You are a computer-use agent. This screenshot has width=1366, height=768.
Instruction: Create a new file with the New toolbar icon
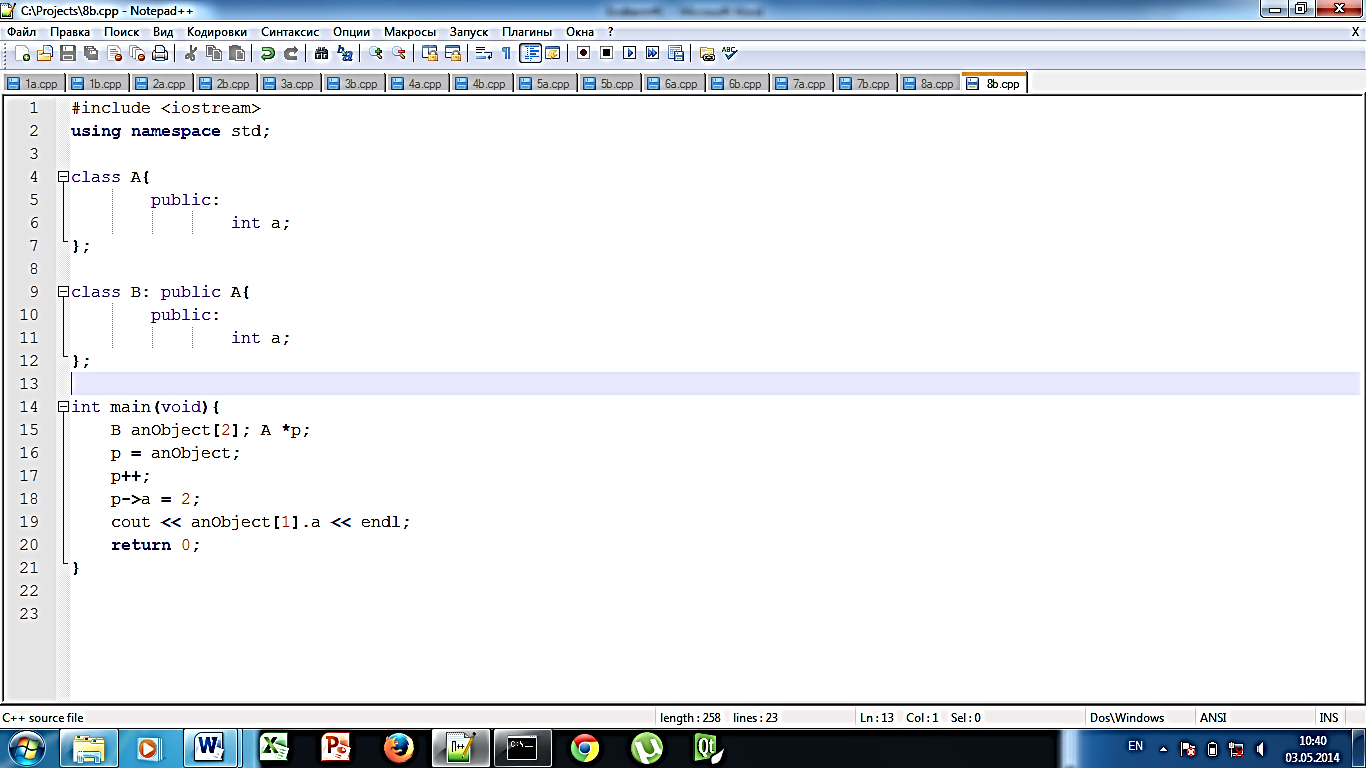click(x=22, y=53)
